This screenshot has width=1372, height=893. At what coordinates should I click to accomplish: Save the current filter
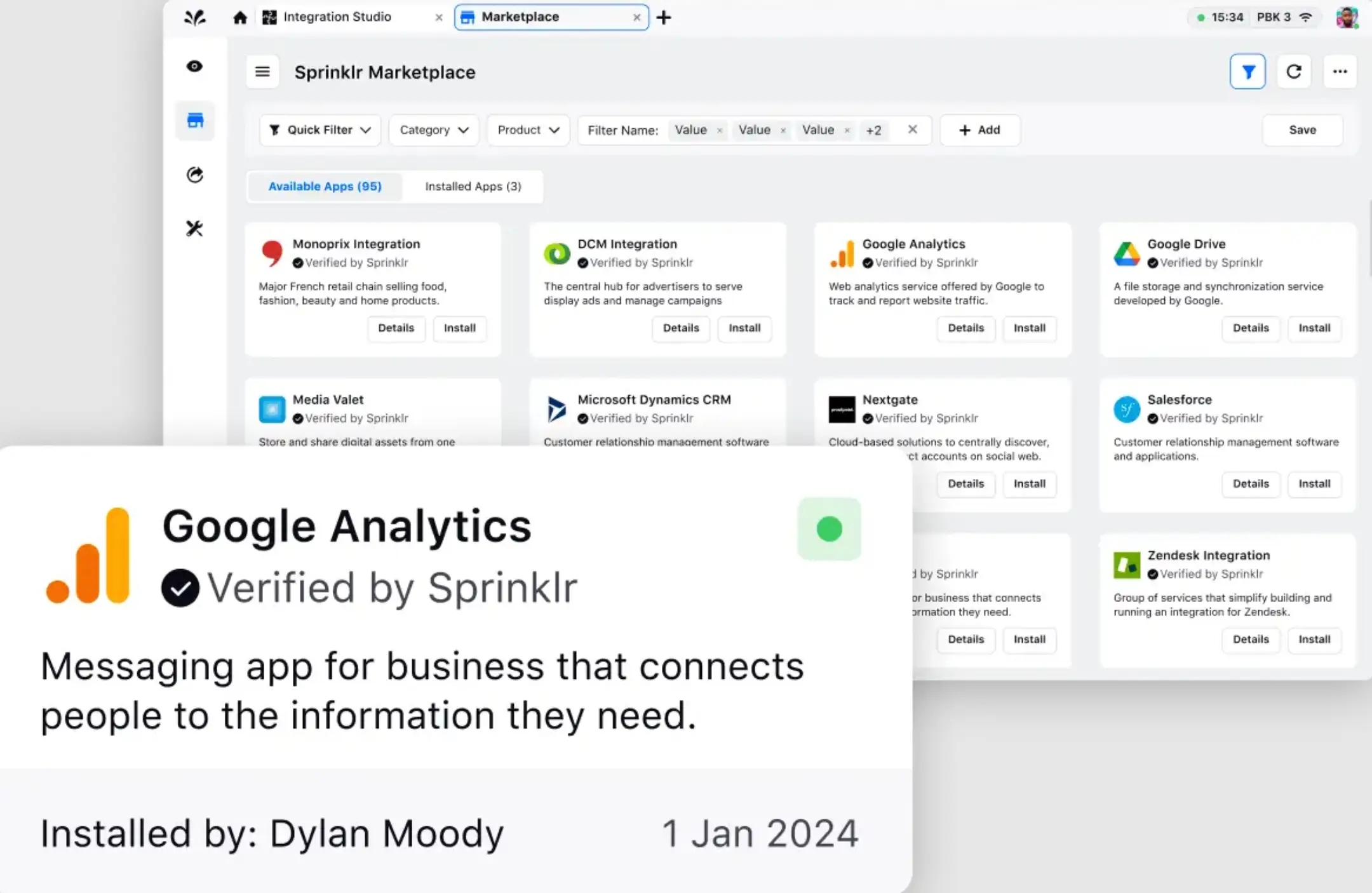[1302, 130]
